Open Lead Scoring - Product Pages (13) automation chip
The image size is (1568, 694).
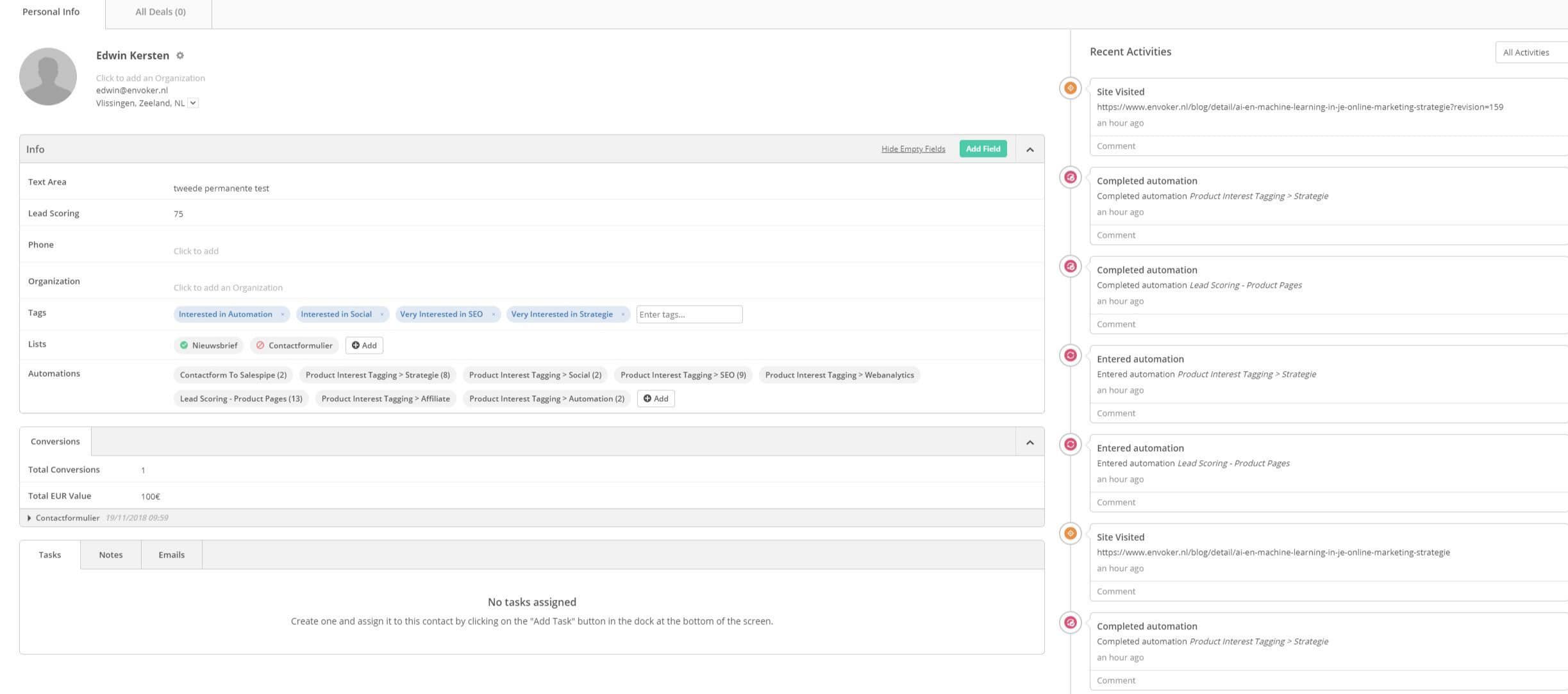241,399
